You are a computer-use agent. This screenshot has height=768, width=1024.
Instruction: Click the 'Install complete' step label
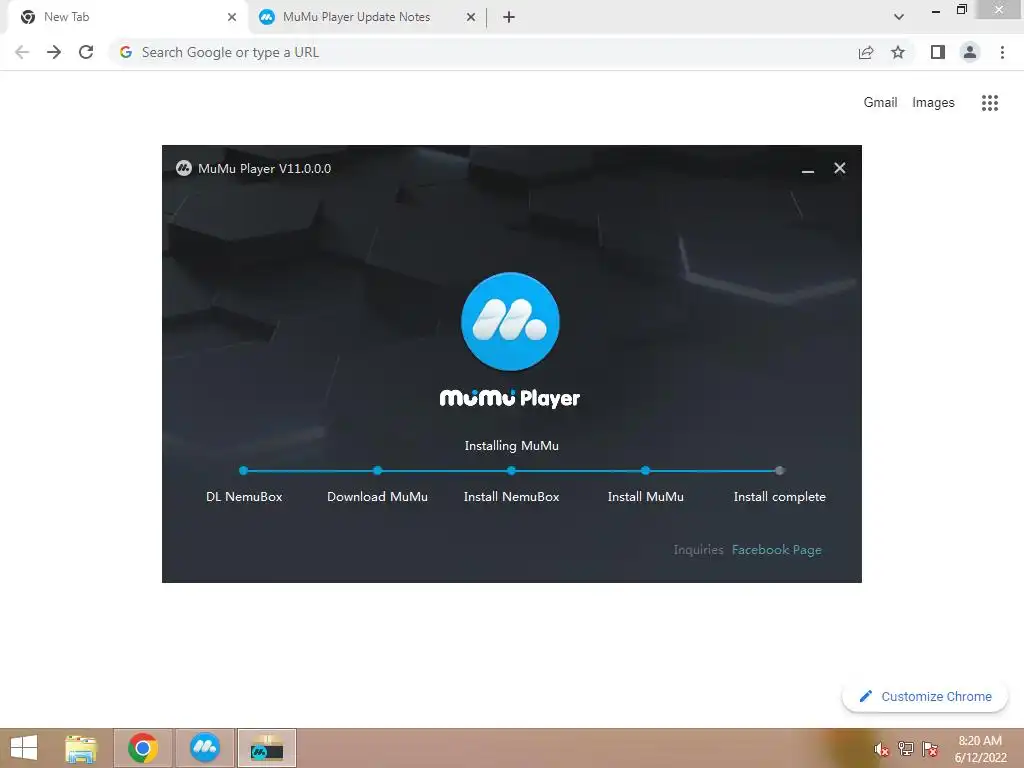click(x=780, y=497)
